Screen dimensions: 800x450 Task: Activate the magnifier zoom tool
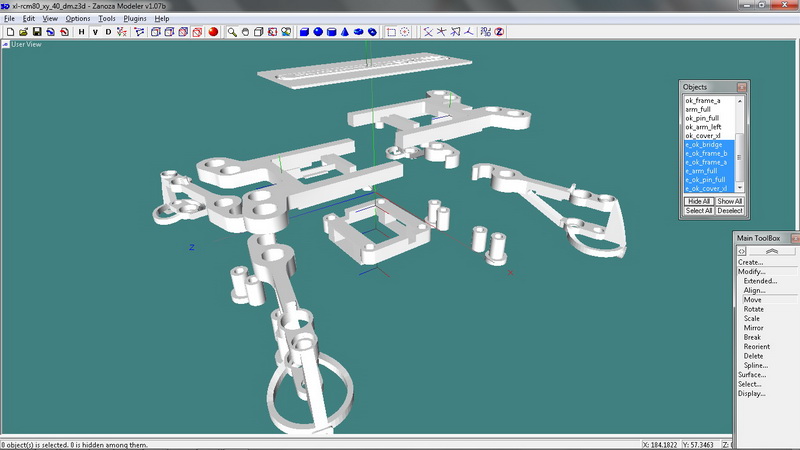coord(232,32)
